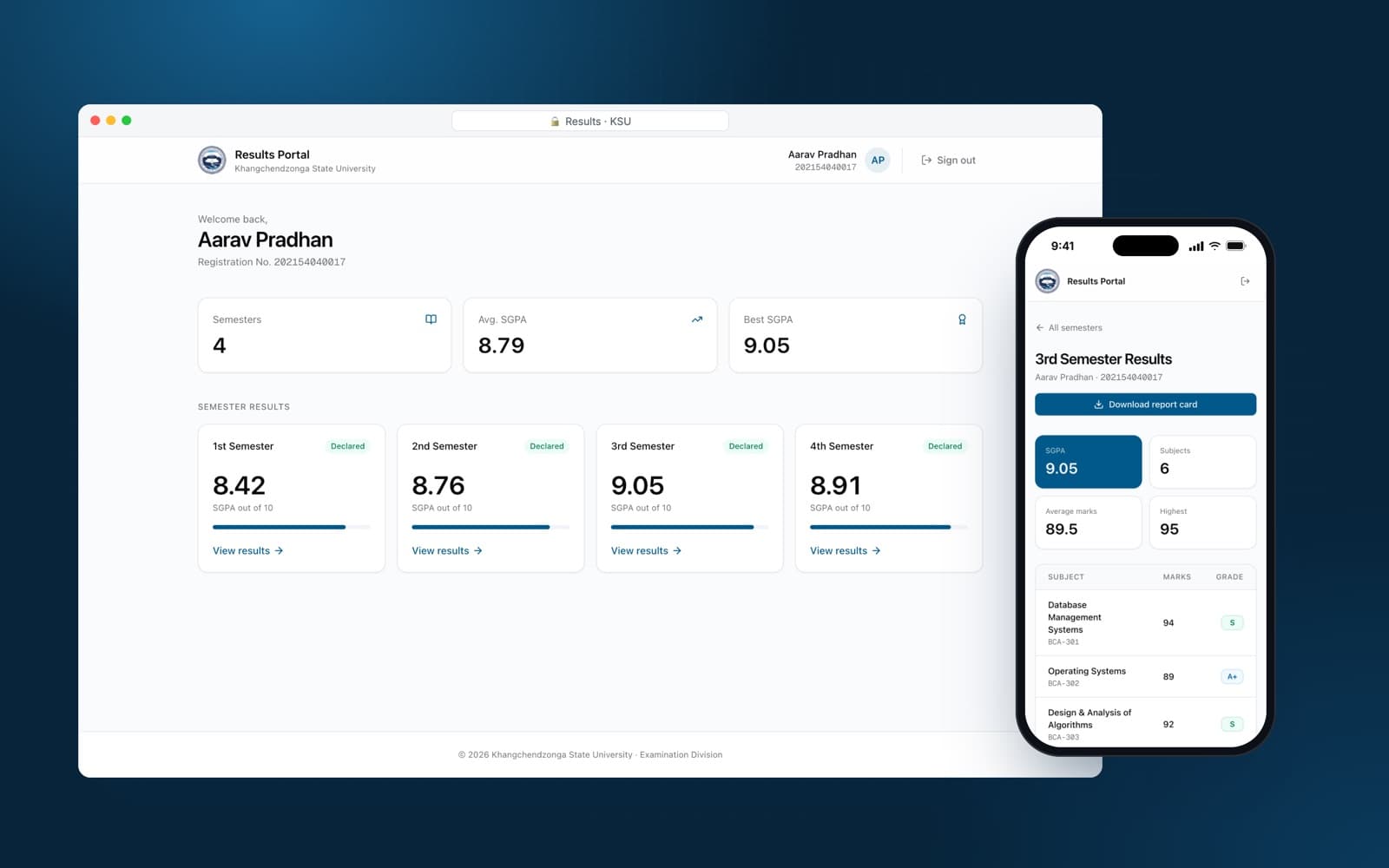
Task: Tap the Highest 95 tile
Action: coord(1202,523)
